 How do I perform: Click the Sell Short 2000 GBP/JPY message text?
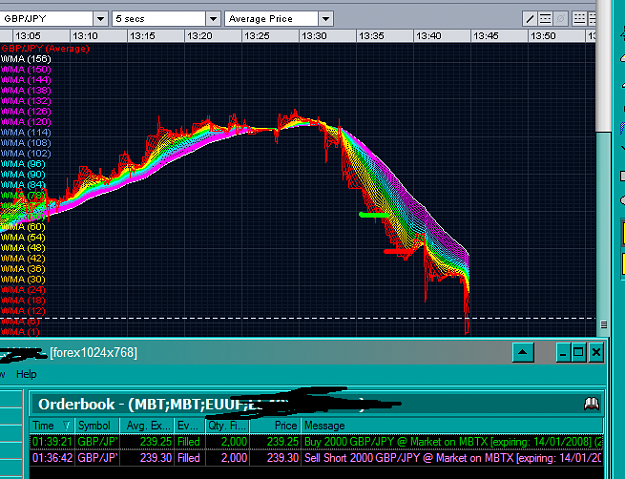coord(453,458)
